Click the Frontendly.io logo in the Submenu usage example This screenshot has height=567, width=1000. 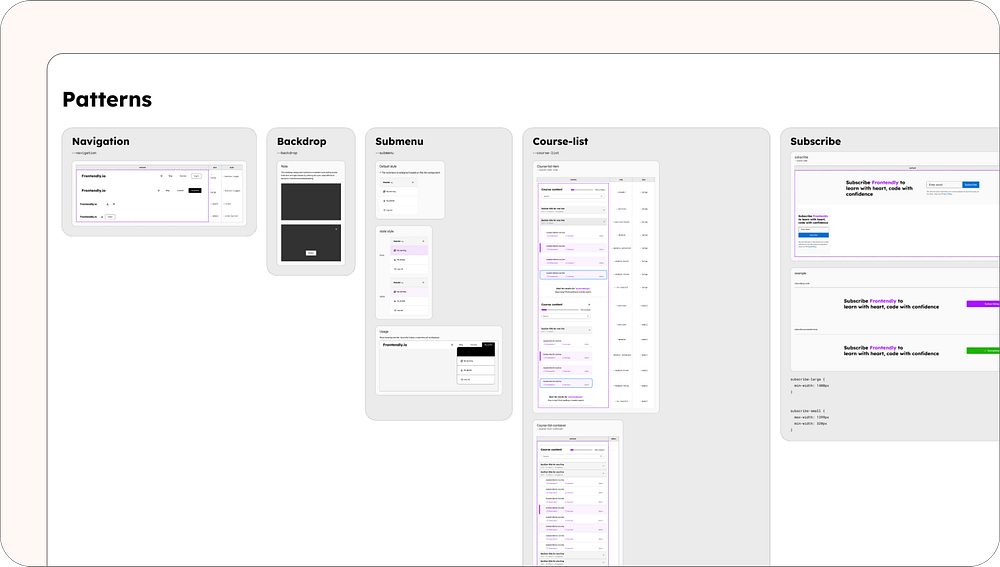(x=395, y=344)
